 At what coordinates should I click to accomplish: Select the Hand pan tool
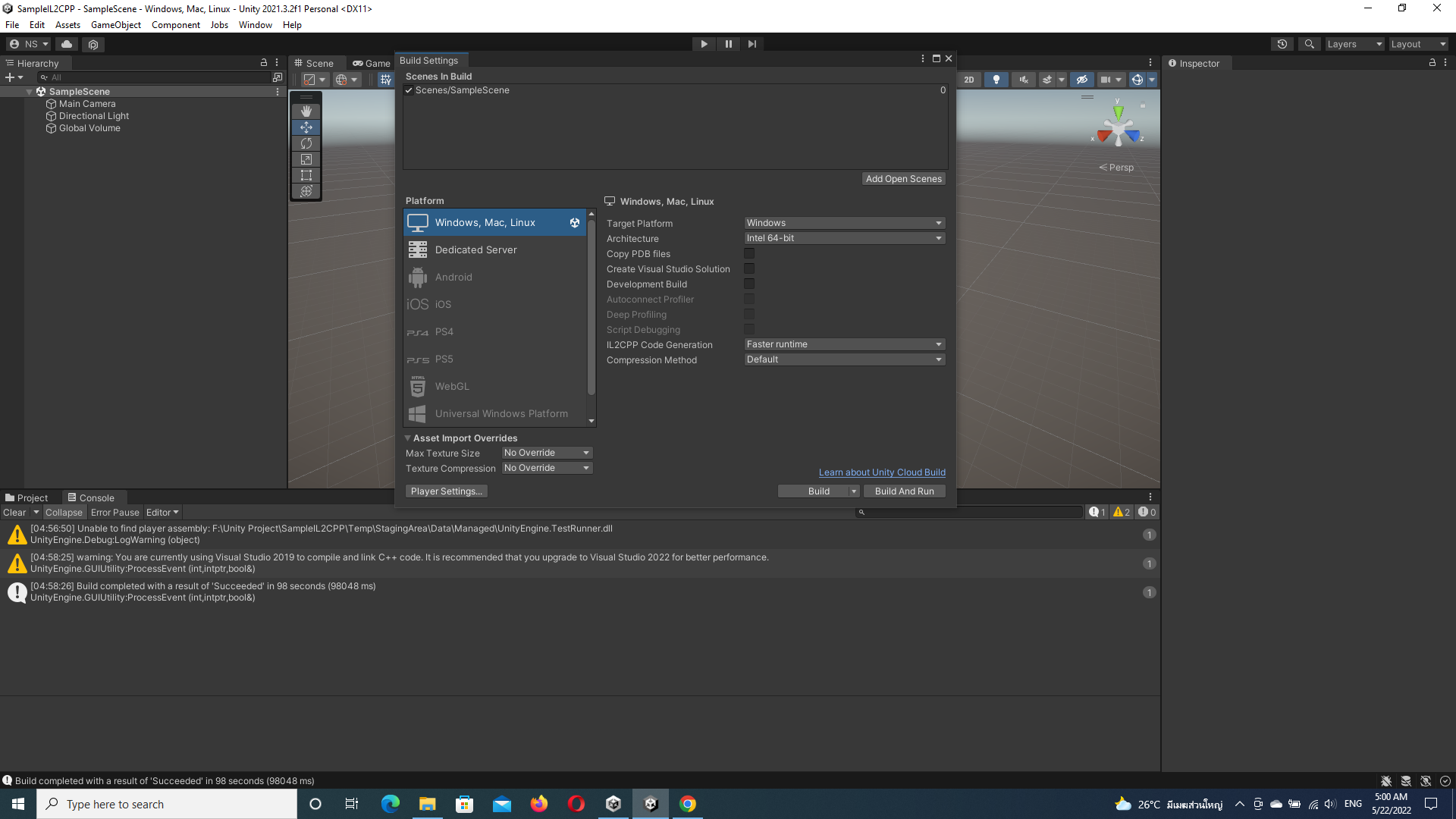click(306, 111)
